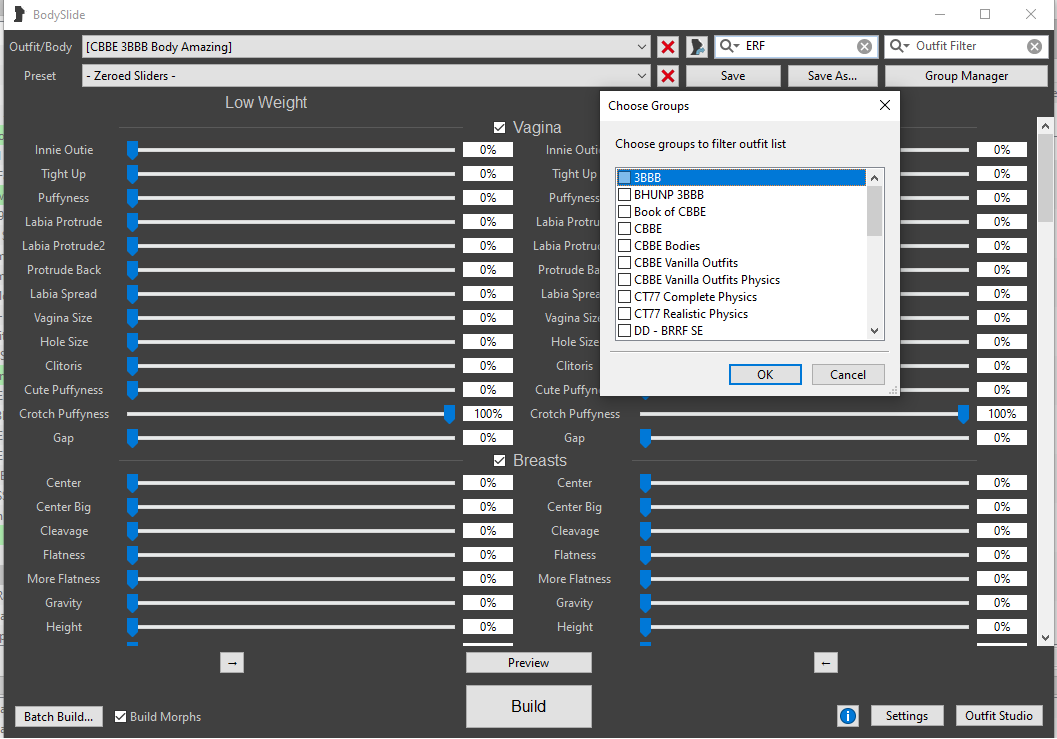Delete the selected preset with red X
Screen dimensions: 1057x739
click(667, 76)
